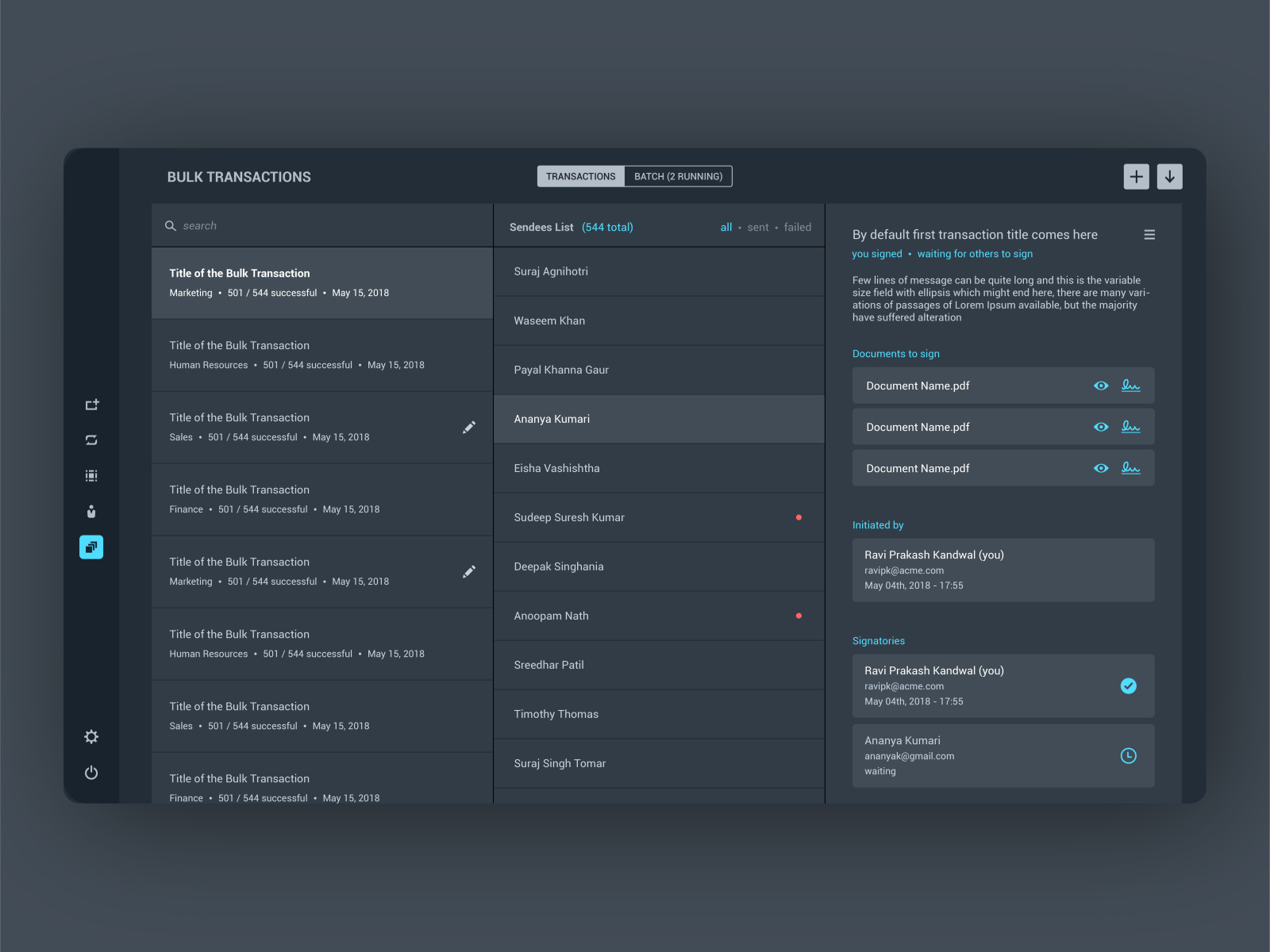Click the power/logout icon at sidebar bottom

pos(91,773)
